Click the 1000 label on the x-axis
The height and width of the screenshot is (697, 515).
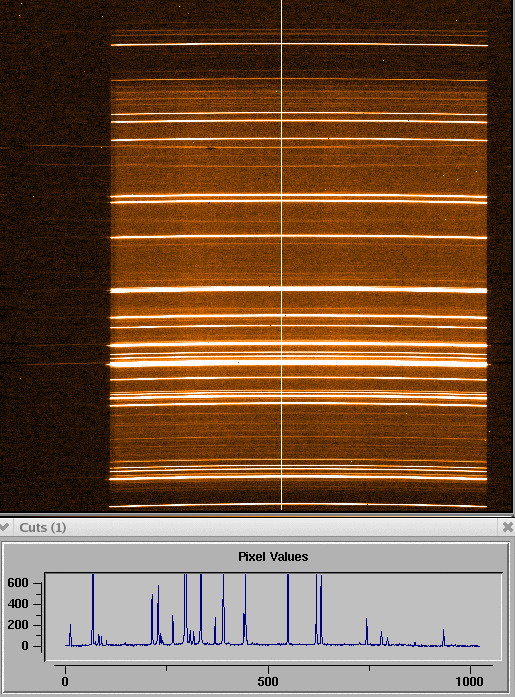pos(469,681)
